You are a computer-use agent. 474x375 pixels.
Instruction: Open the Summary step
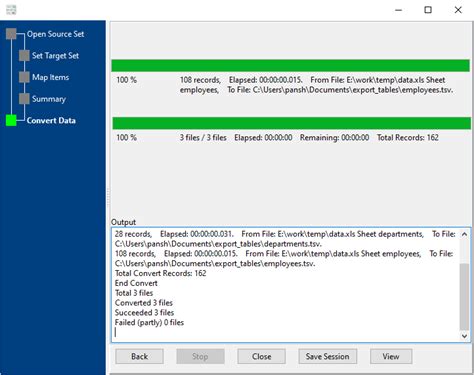pyautogui.click(x=49, y=99)
